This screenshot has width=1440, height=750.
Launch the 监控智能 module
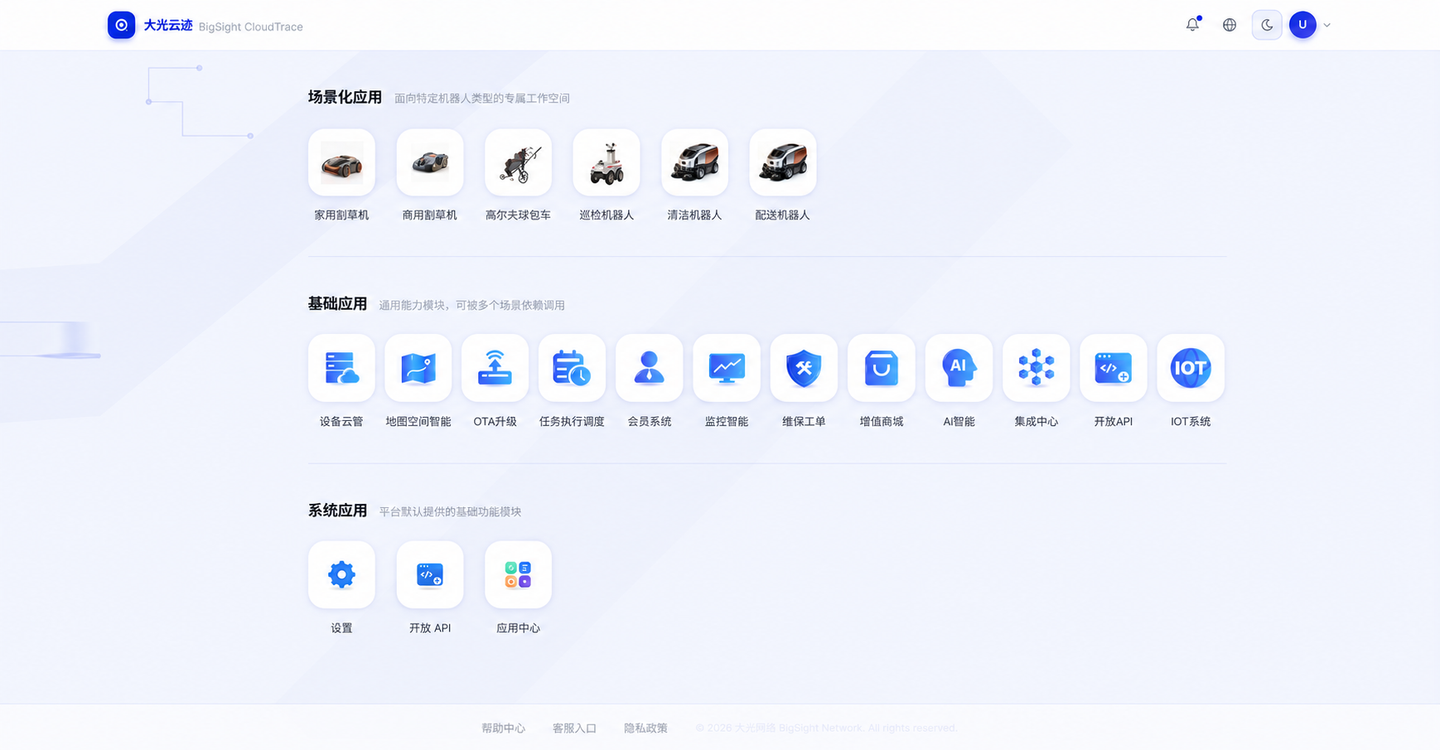(x=727, y=368)
